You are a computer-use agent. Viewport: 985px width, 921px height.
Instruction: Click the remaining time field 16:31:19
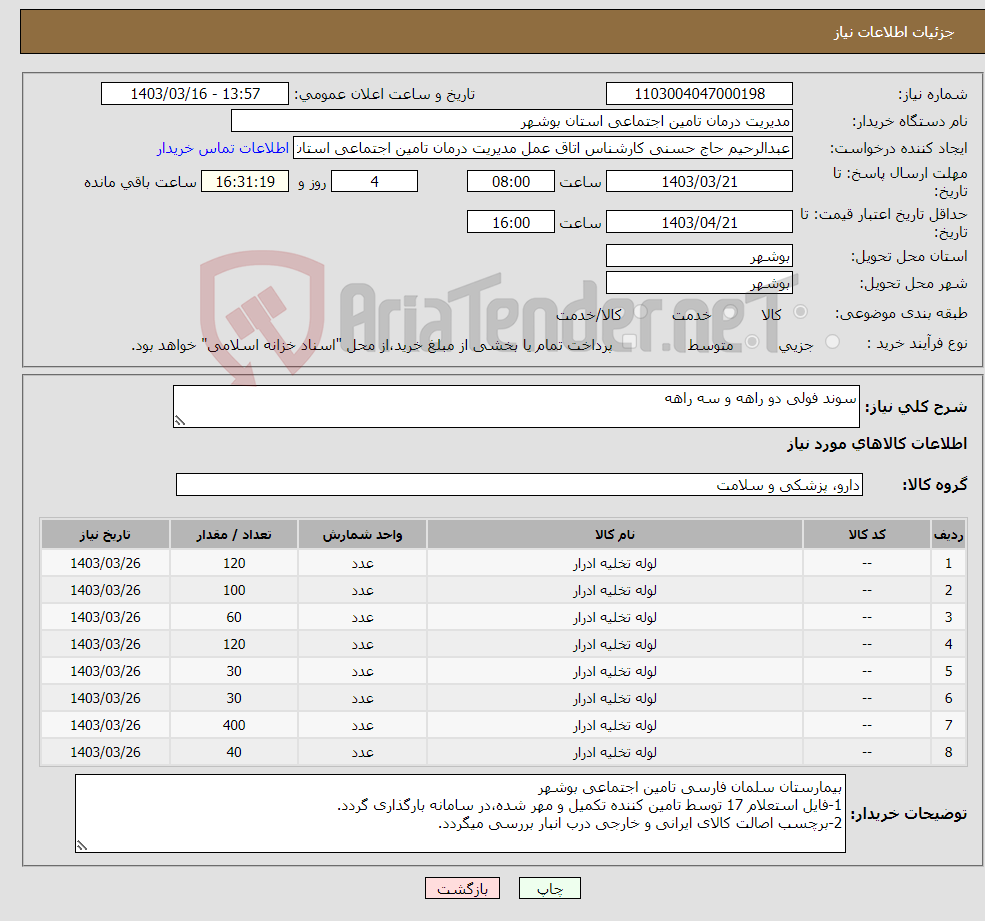245,182
